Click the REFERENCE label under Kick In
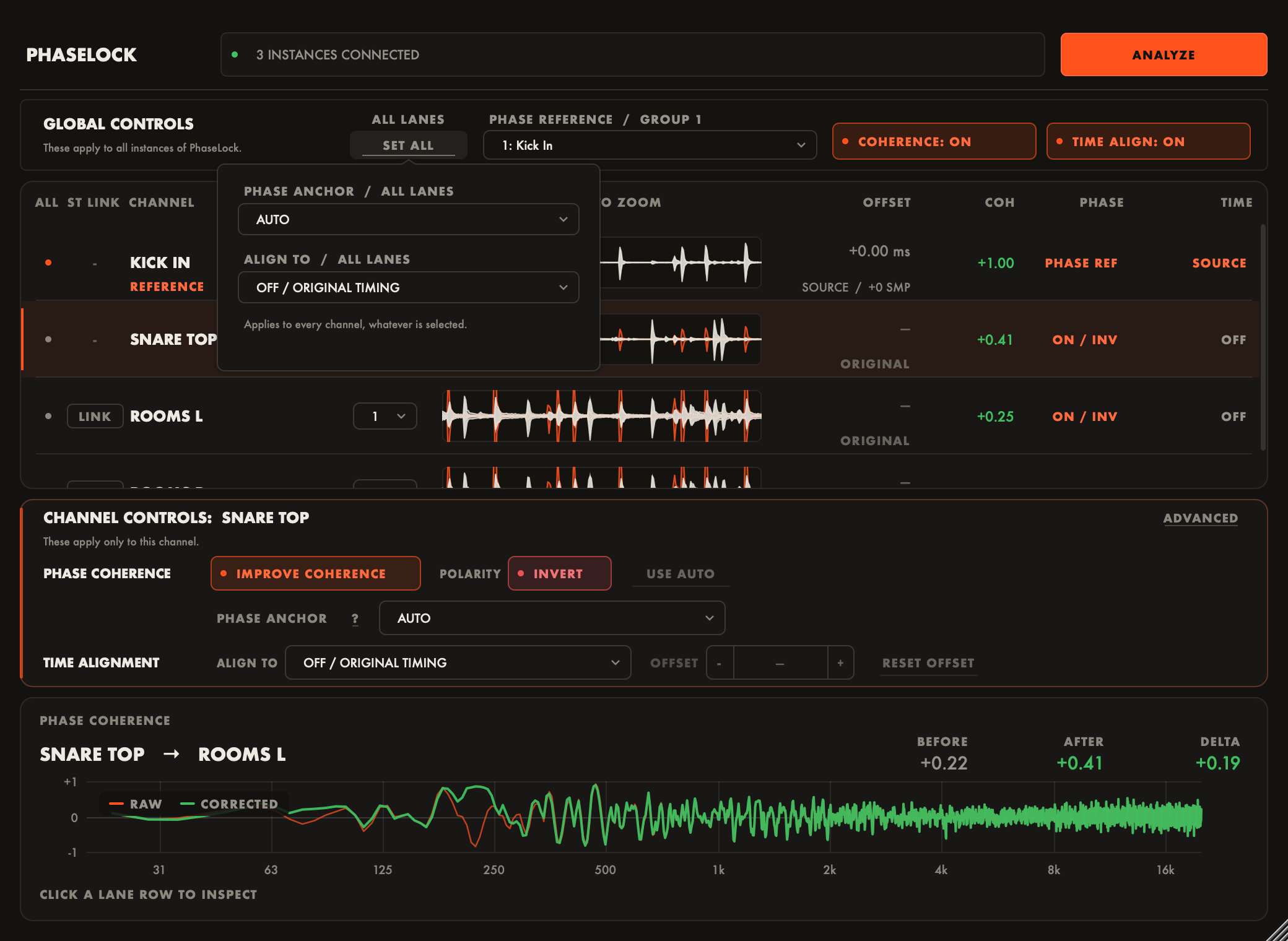Image resolution: width=1288 pixels, height=941 pixels. pyautogui.click(x=167, y=287)
